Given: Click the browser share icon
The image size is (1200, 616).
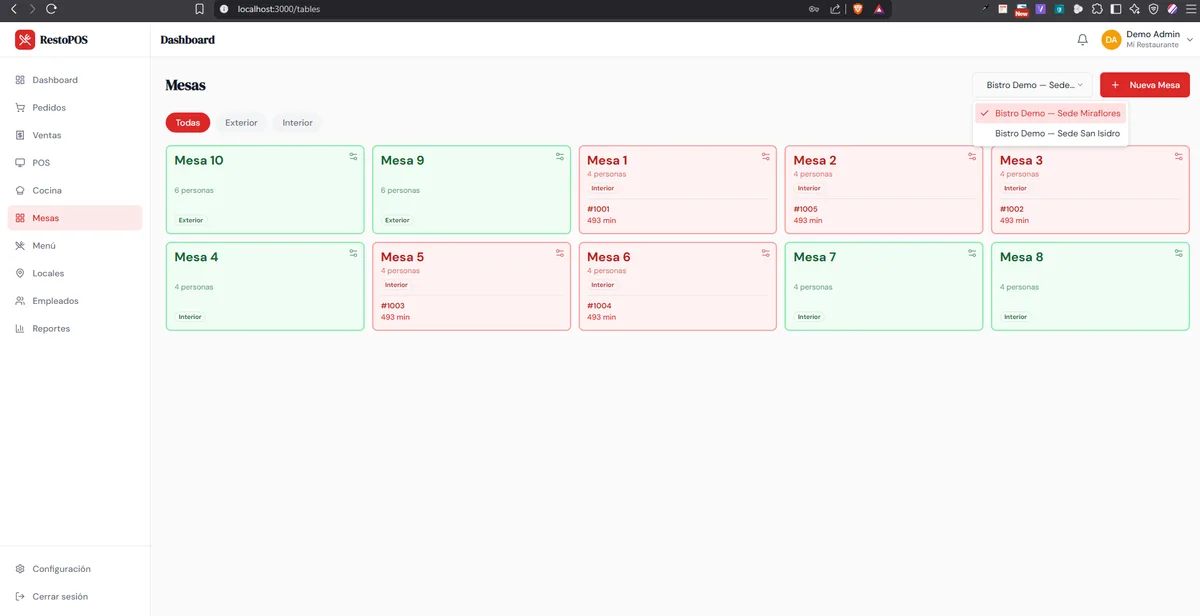Looking at the screenshot, I should click(x=835, y=8).
